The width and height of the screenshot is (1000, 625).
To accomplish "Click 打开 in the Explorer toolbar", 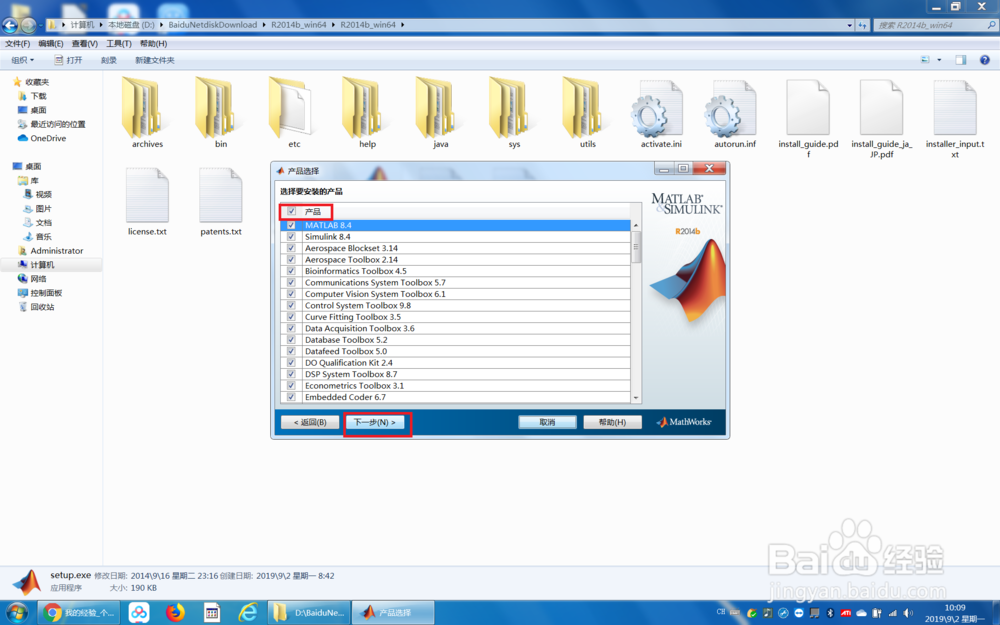I will pyautogui.click(x=68, y=60).
